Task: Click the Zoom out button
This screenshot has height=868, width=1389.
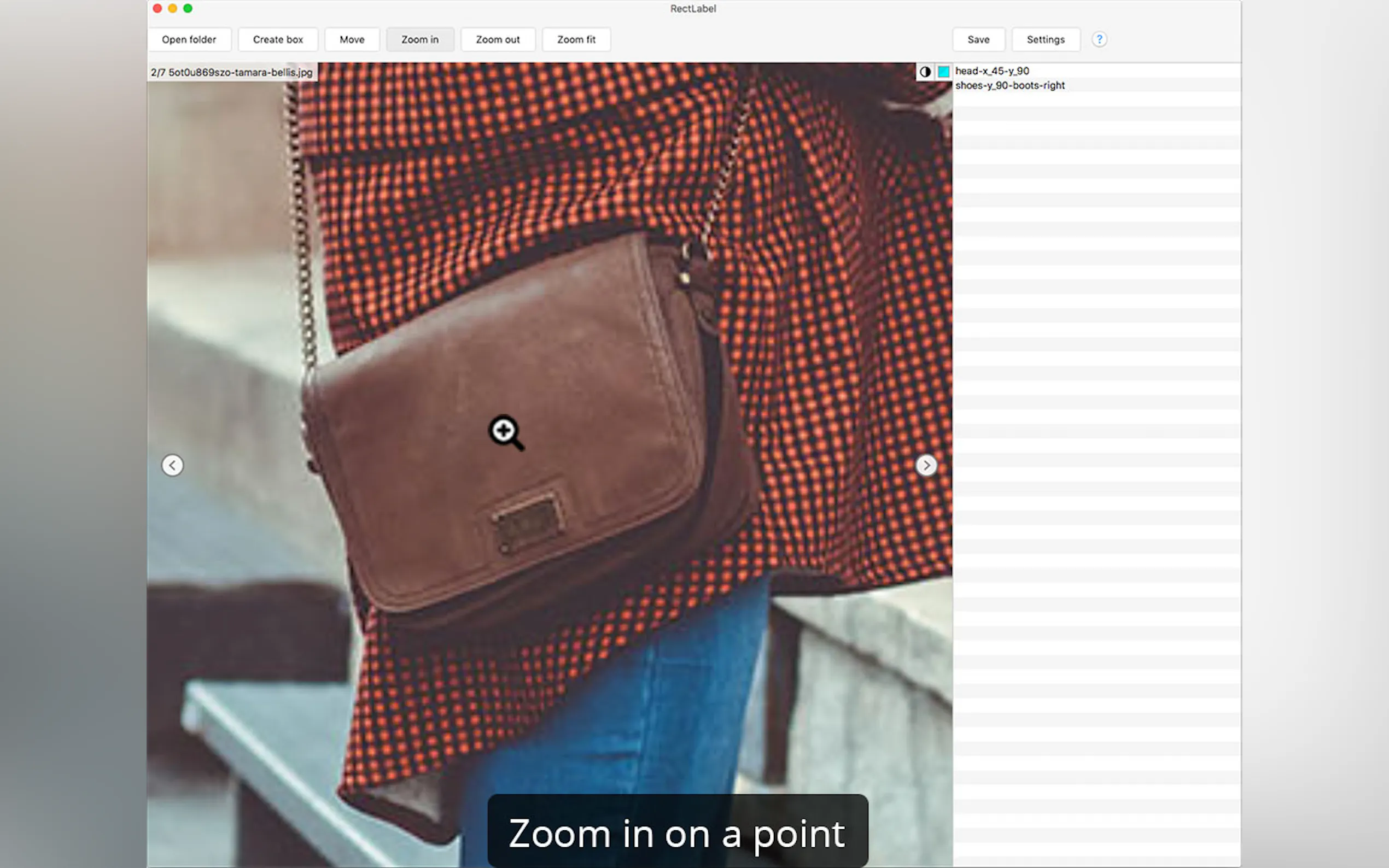Action: [x=497, y=39]
